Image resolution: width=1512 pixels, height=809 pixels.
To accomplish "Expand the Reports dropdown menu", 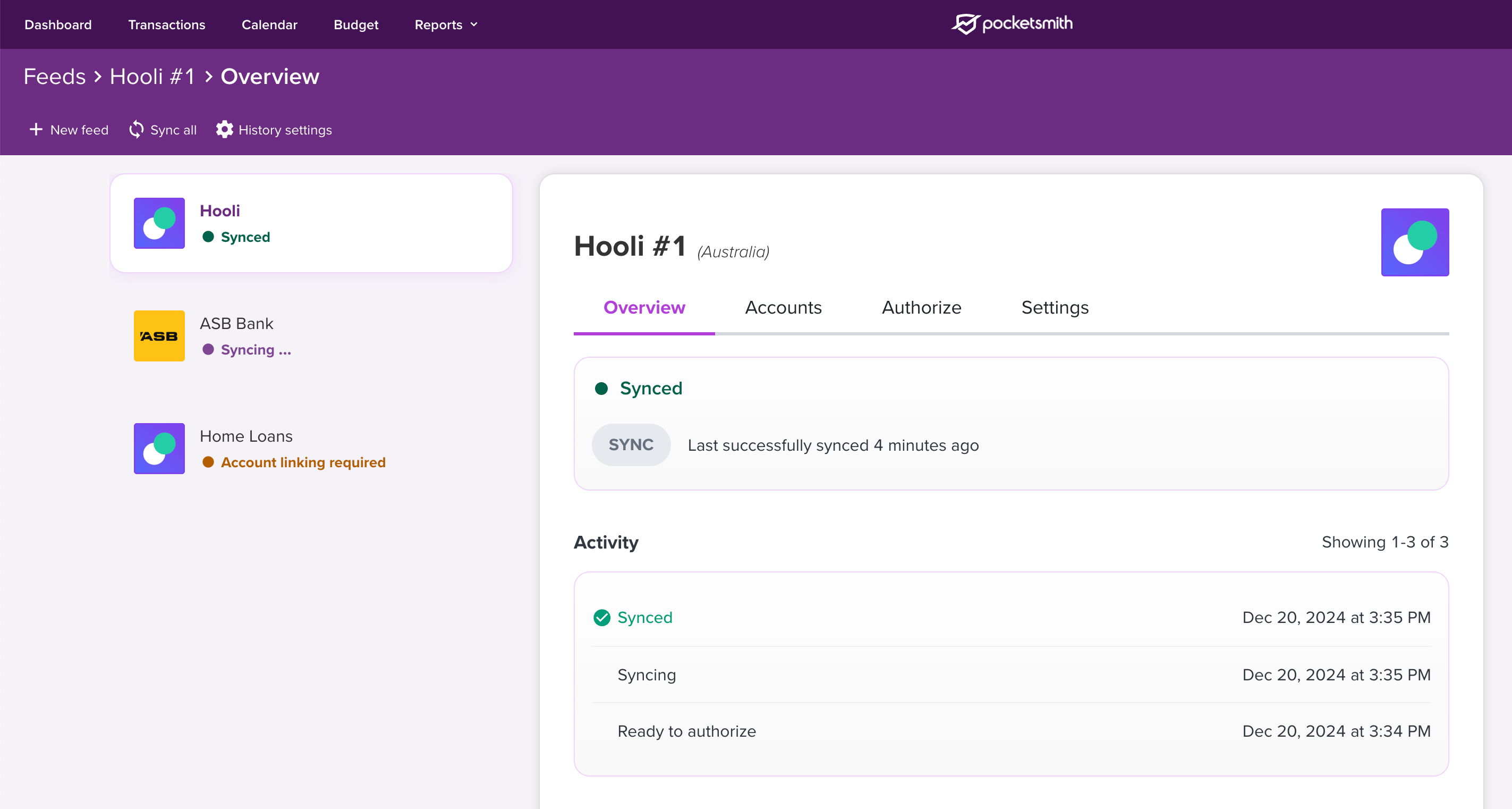I will point(446,24).
